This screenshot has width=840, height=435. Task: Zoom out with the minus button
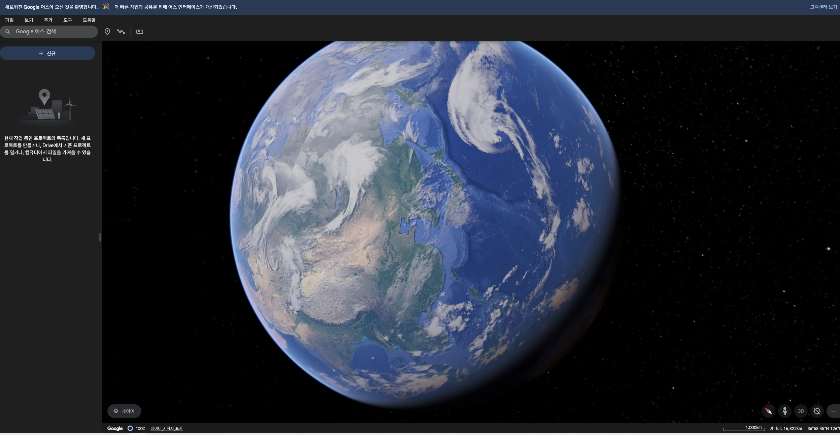click(x=834, y=411)
